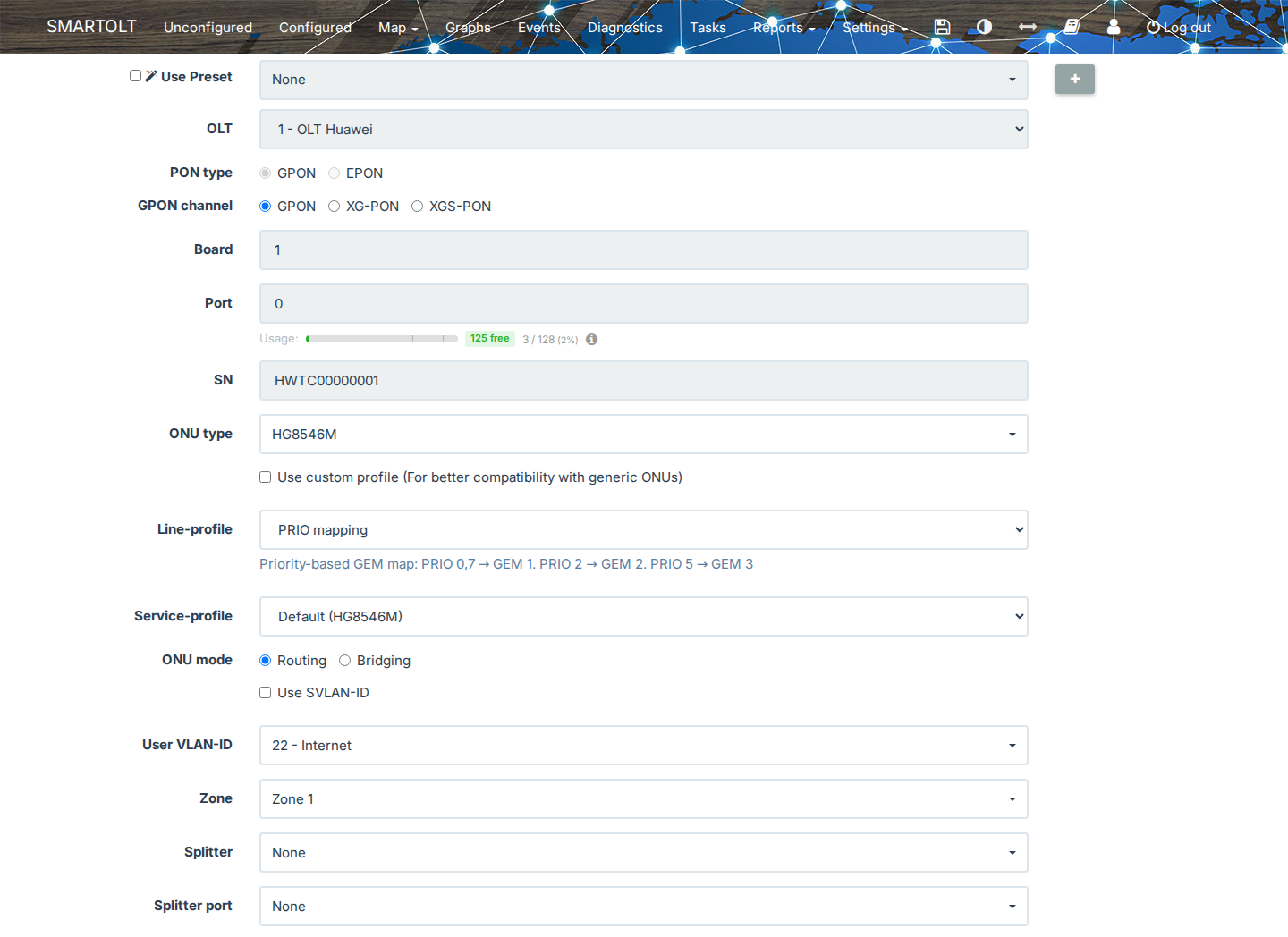Open the documentation book icon
This screenshot has width=1288, height=937.
click(1072, 27)
